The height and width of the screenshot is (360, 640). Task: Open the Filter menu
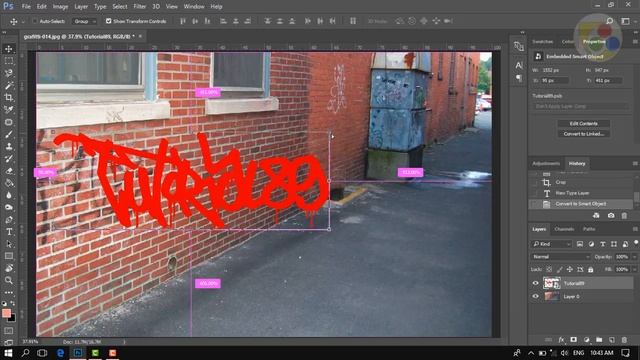[x=140, y=7]
